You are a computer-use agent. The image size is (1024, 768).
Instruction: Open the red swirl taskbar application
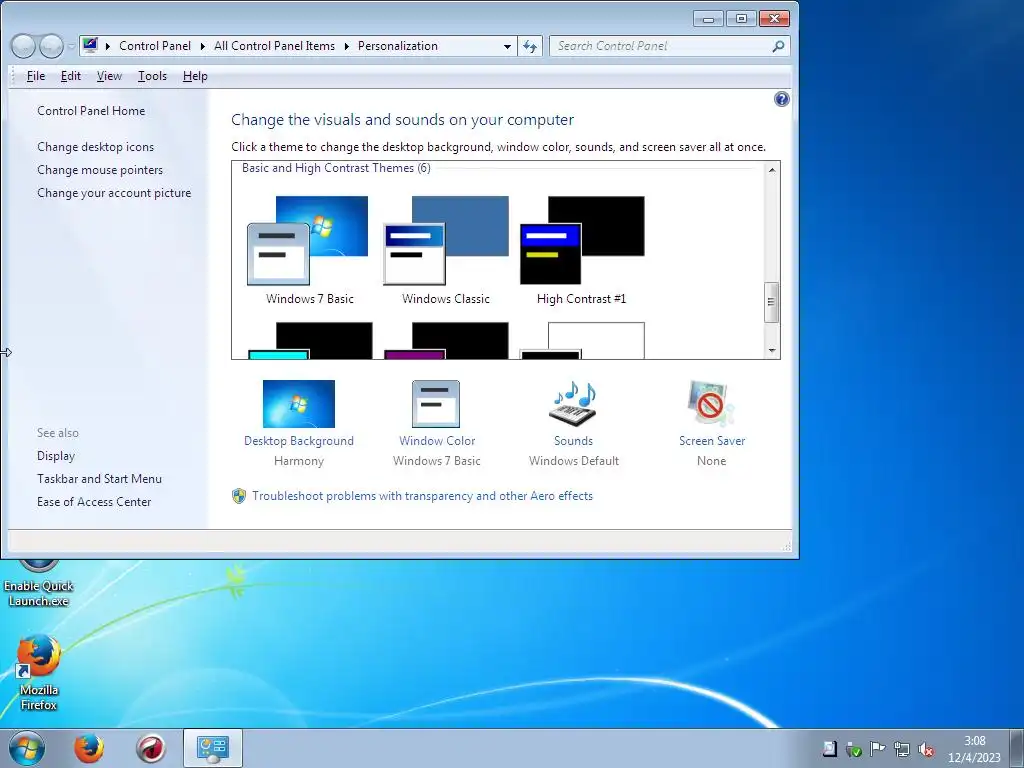point(151,748)
